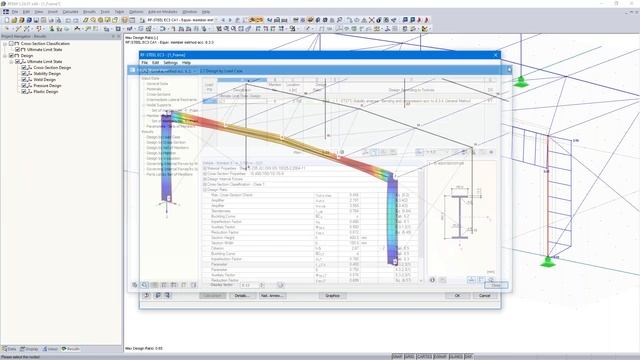Toggle the Design checkbox in navigator

pyautogui.click(x=11, y=56)
